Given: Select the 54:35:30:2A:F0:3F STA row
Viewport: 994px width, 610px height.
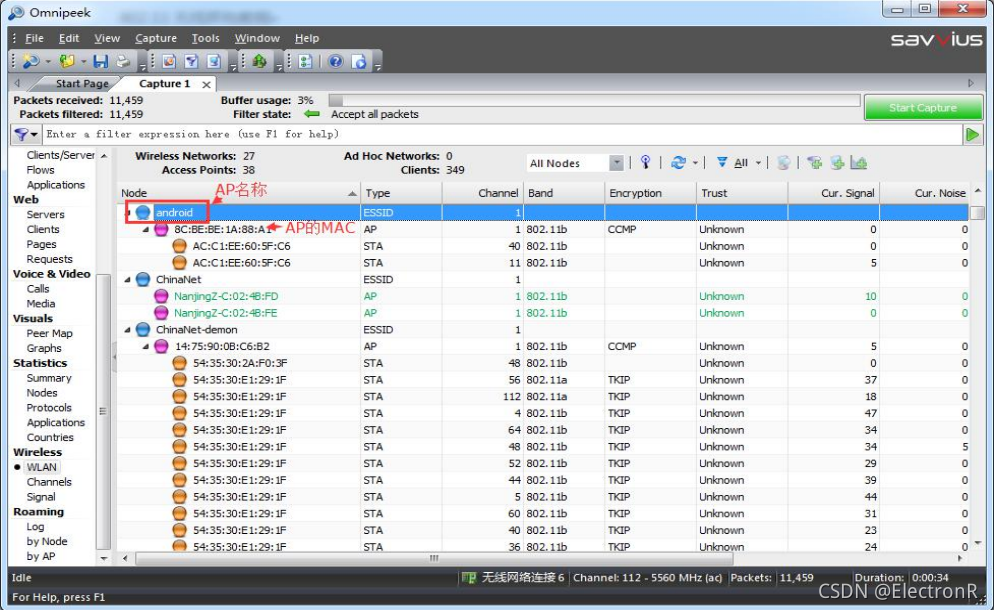Looking at the screenshot, I should [543, 363].
